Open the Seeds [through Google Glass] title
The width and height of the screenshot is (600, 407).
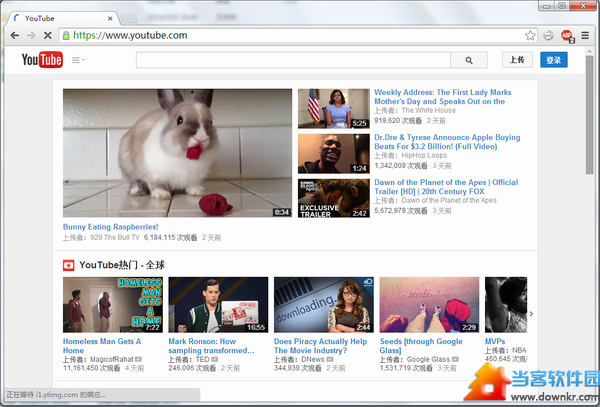[x=421, y=346]
